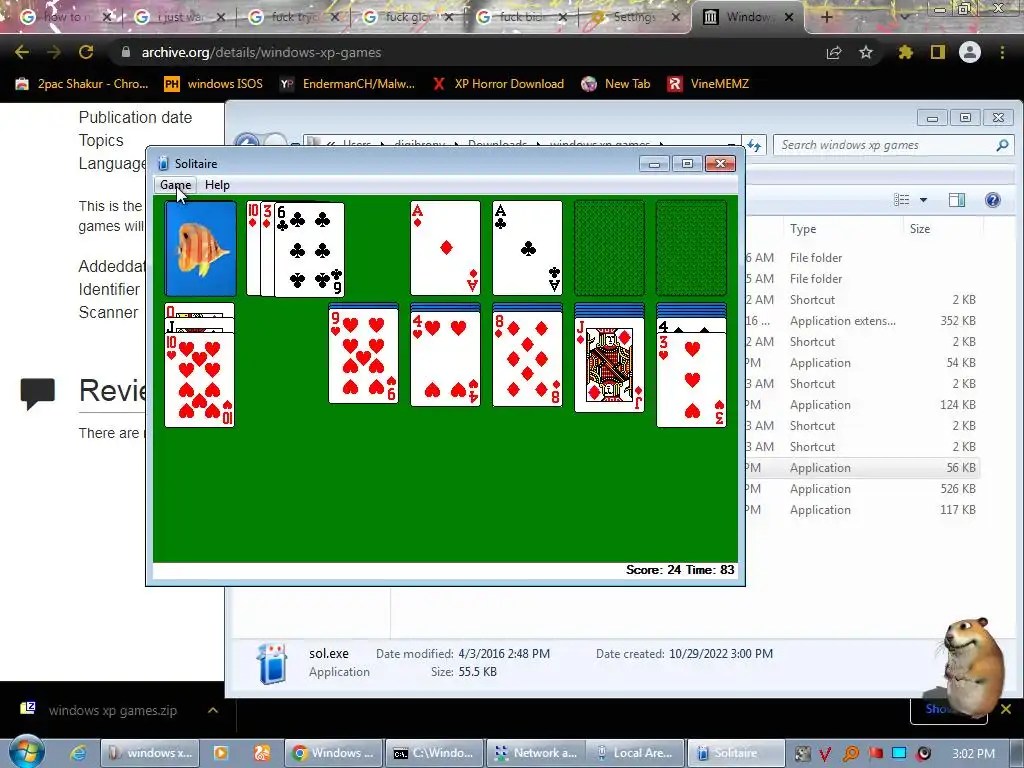Image resolution: width=1024 pixels, height=768 pixels.
Task: Select the 117 KB Application row
Action: click(862, 509)
